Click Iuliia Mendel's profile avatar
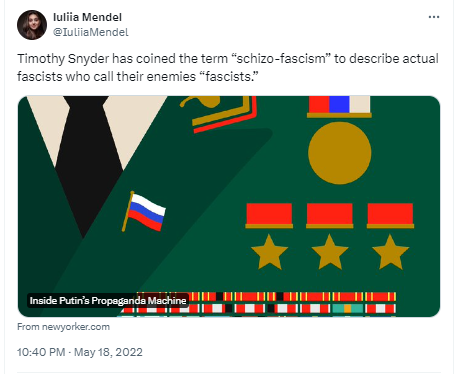This screenshot has width=457, height=374. click(x=32, y=25)
